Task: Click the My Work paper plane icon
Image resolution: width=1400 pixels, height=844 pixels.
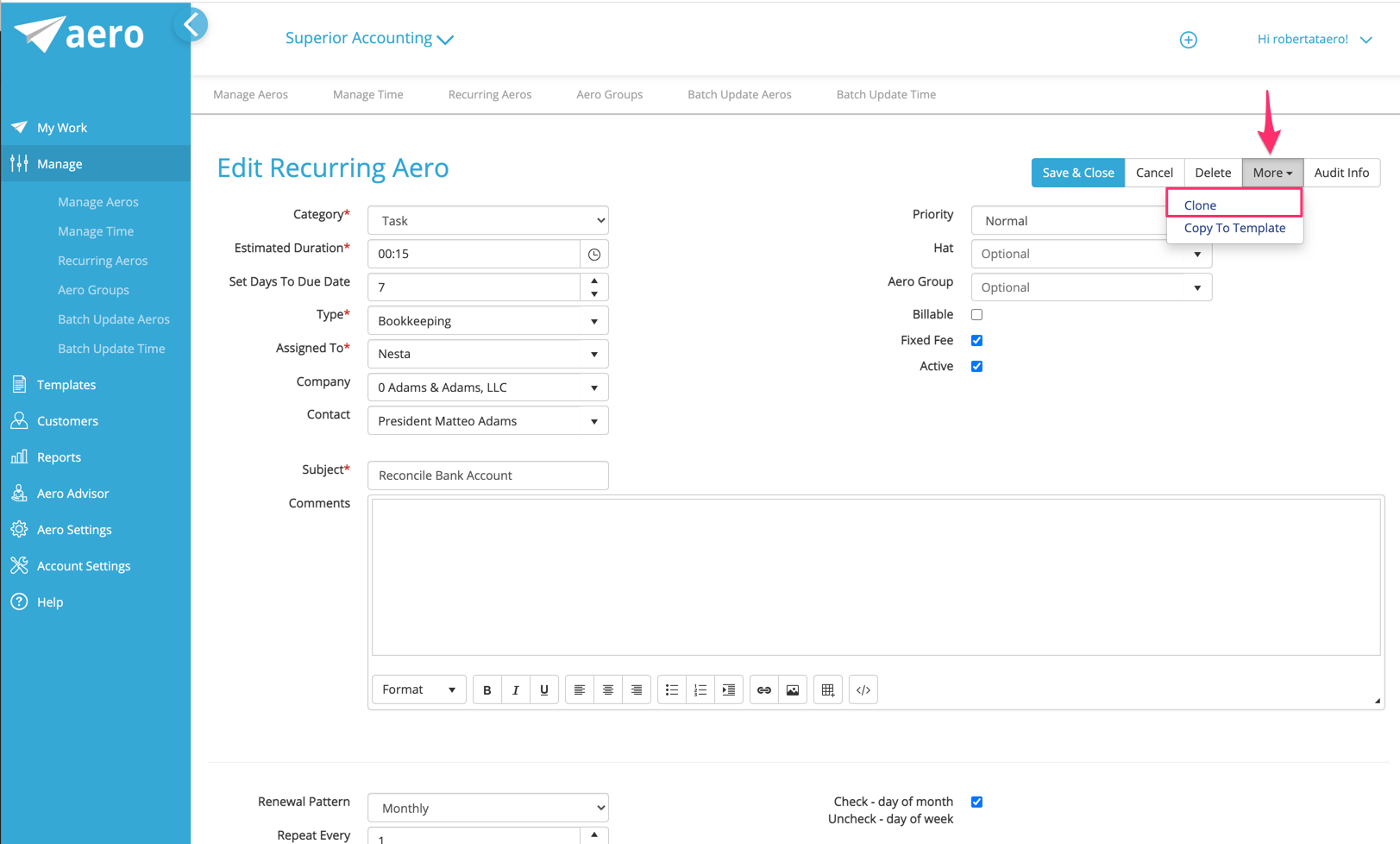Action: click(x=19, y=127)
